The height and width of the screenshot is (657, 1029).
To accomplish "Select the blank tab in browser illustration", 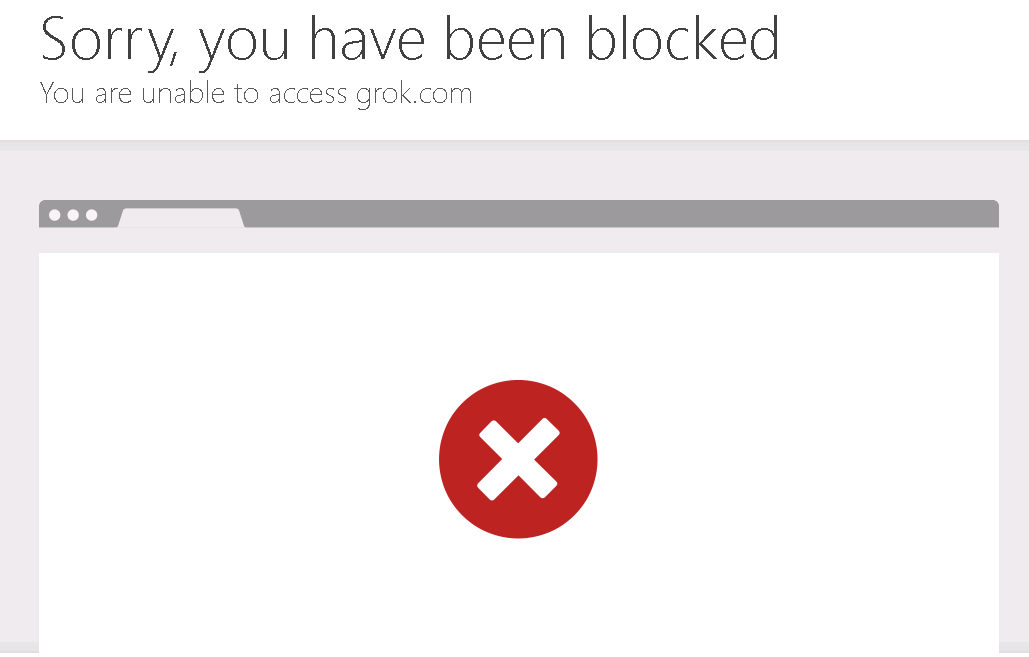I will point(181,218).
